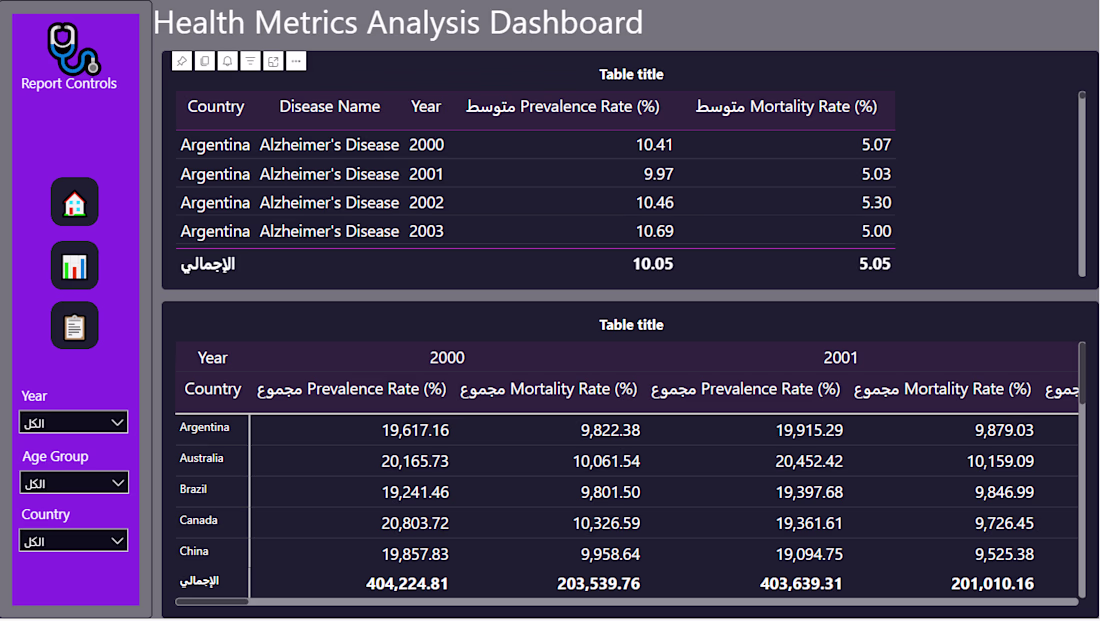The width and height of the screenshot is (1100, 621).
Task: Click the horizontal scrollbar of the bottom matrix
Action: [x=626, y=601]
